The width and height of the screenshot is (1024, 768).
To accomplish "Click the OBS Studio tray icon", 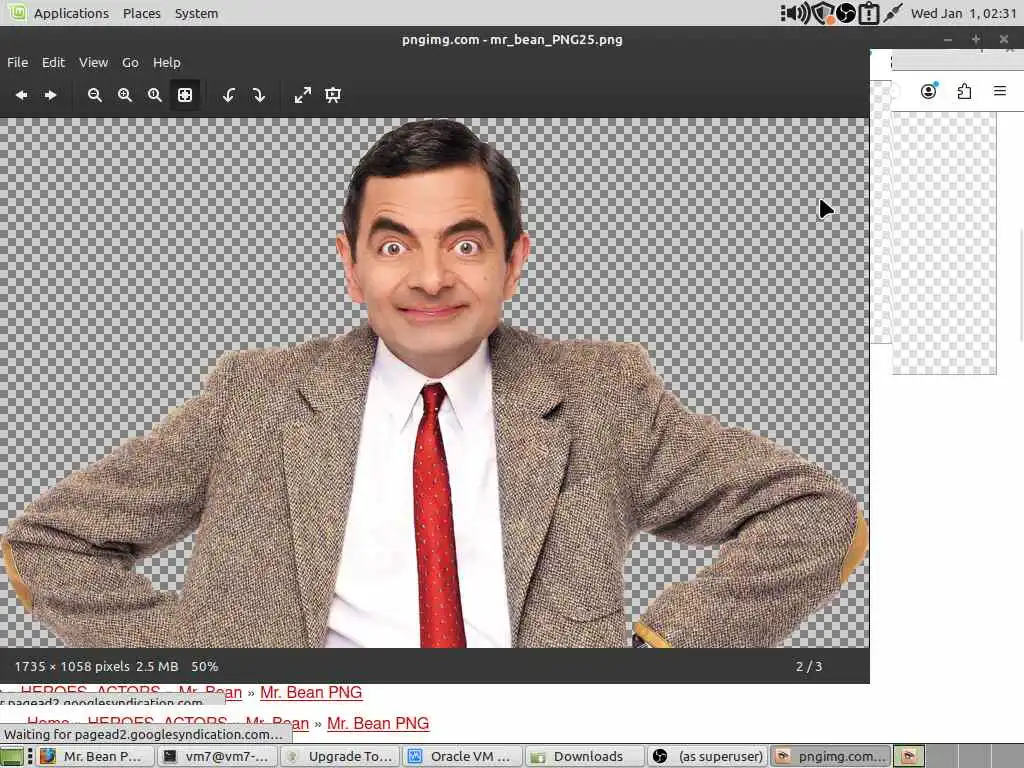I will tap(846, 13).
